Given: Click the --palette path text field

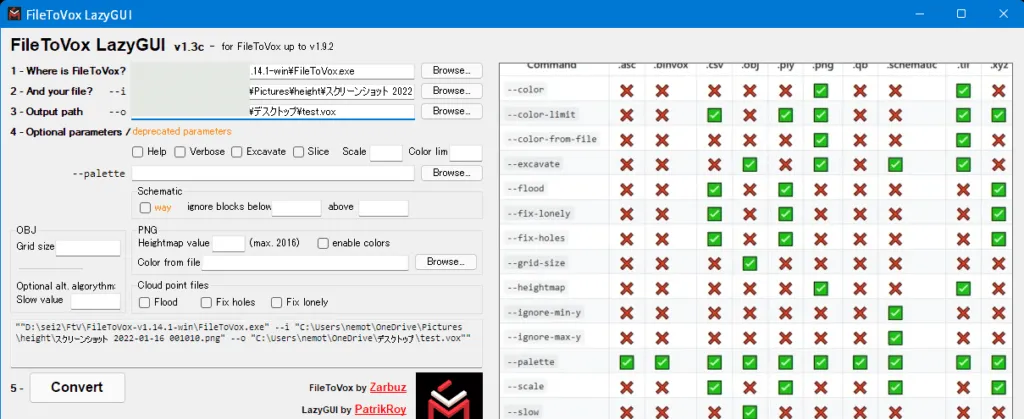Looking at the screenshot, I should [x=273, y=174].
